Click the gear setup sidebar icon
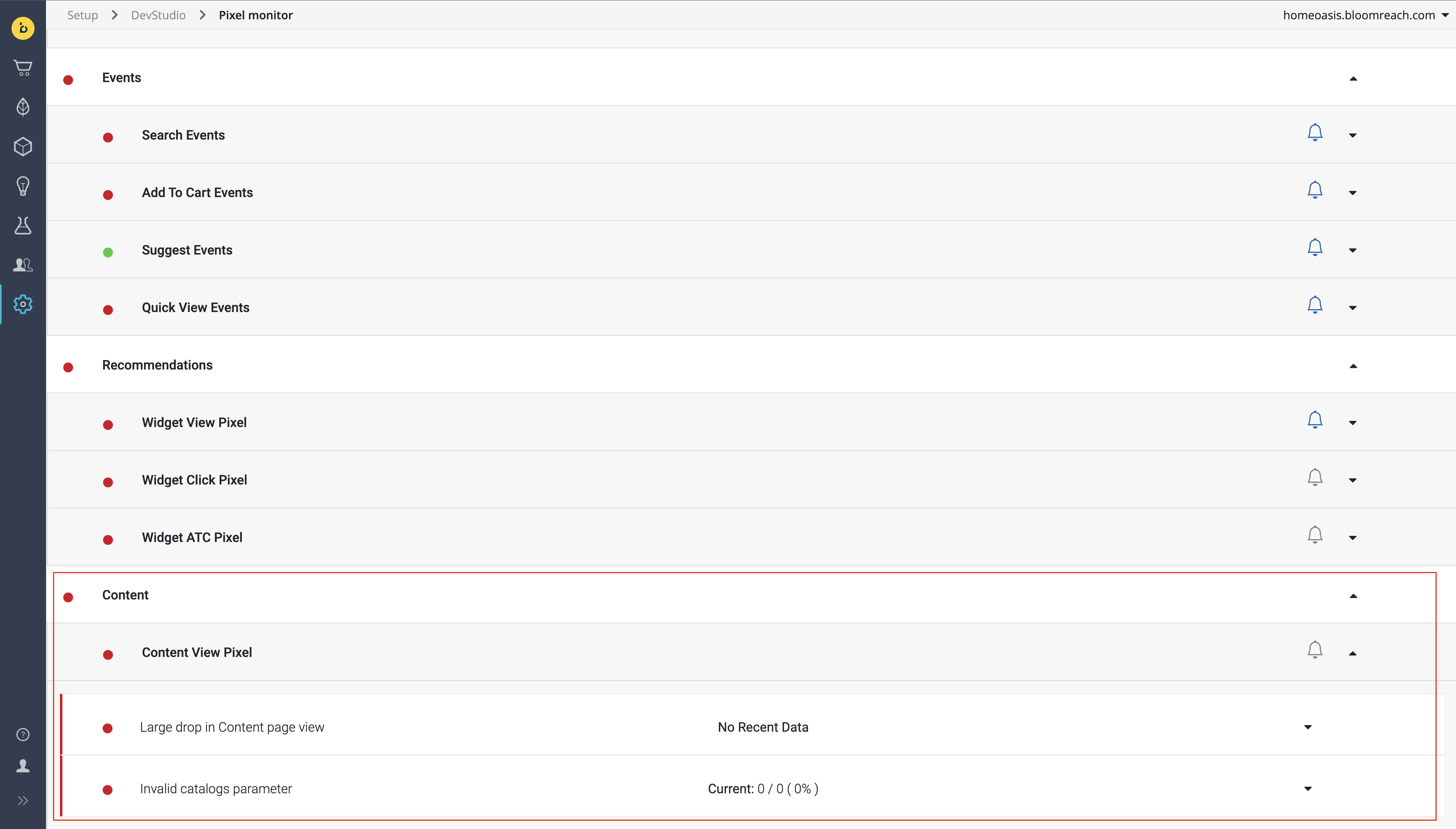The width and height of the screenshot is (1456, 829). point(23,304)
